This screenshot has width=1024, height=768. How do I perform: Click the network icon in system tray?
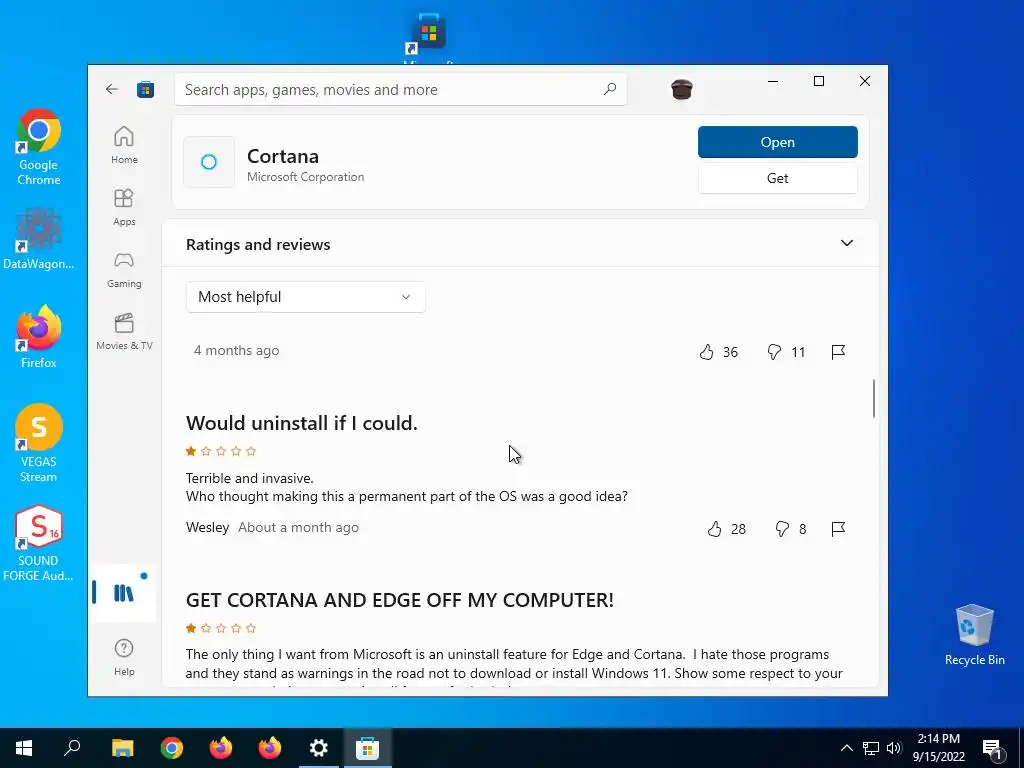coord(871,748)
